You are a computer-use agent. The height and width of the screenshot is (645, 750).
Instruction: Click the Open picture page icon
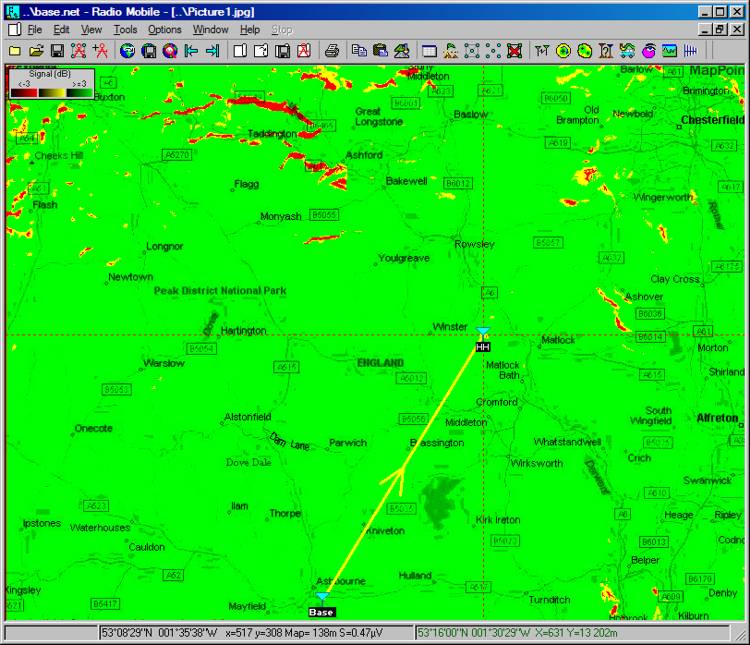pos(261,51)
